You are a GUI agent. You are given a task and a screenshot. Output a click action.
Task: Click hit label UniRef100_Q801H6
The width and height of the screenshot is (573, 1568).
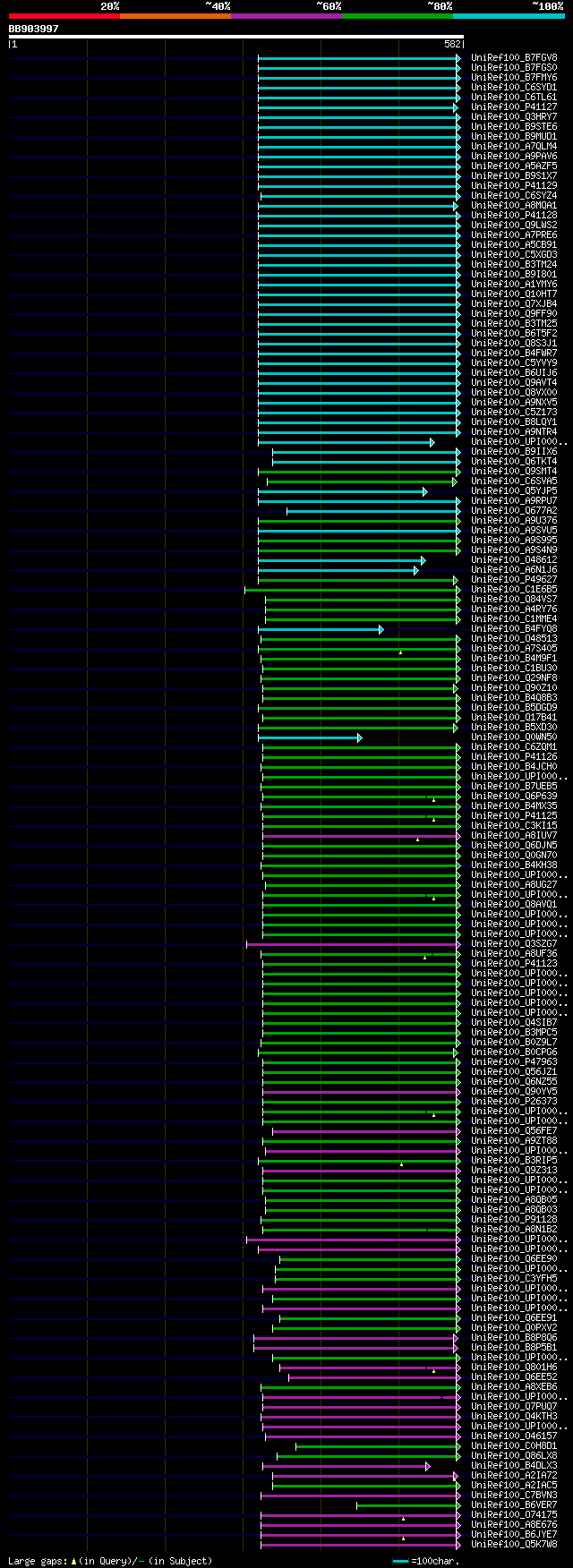click(514, 1368)
